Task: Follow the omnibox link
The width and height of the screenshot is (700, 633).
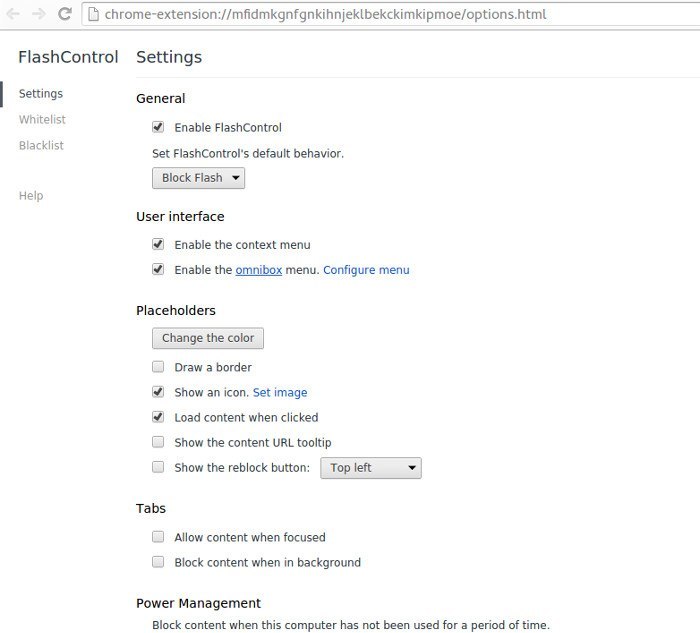Action: (x=259, y=270)
